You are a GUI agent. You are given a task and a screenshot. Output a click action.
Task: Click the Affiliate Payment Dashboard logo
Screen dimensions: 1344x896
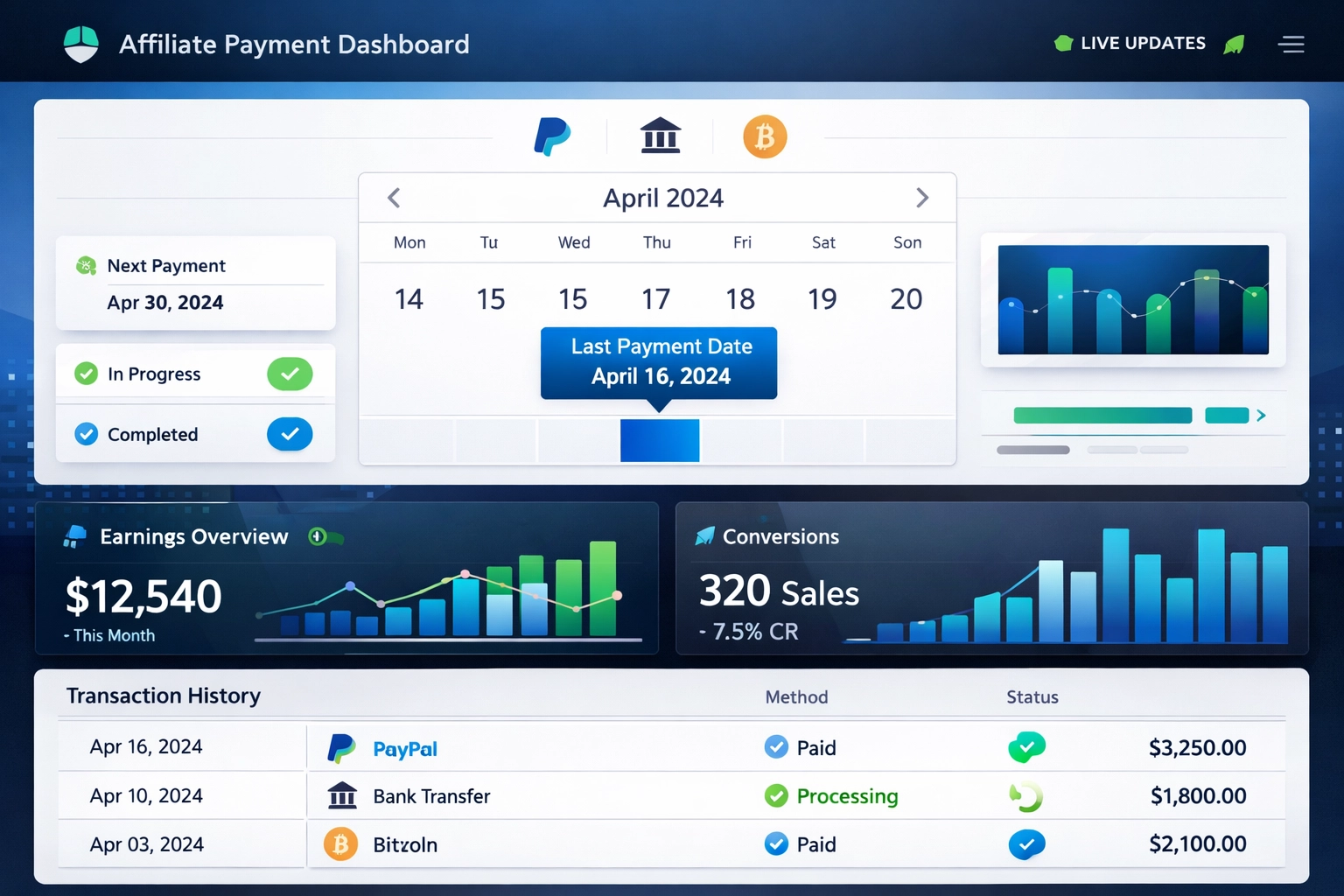(80, 43)
